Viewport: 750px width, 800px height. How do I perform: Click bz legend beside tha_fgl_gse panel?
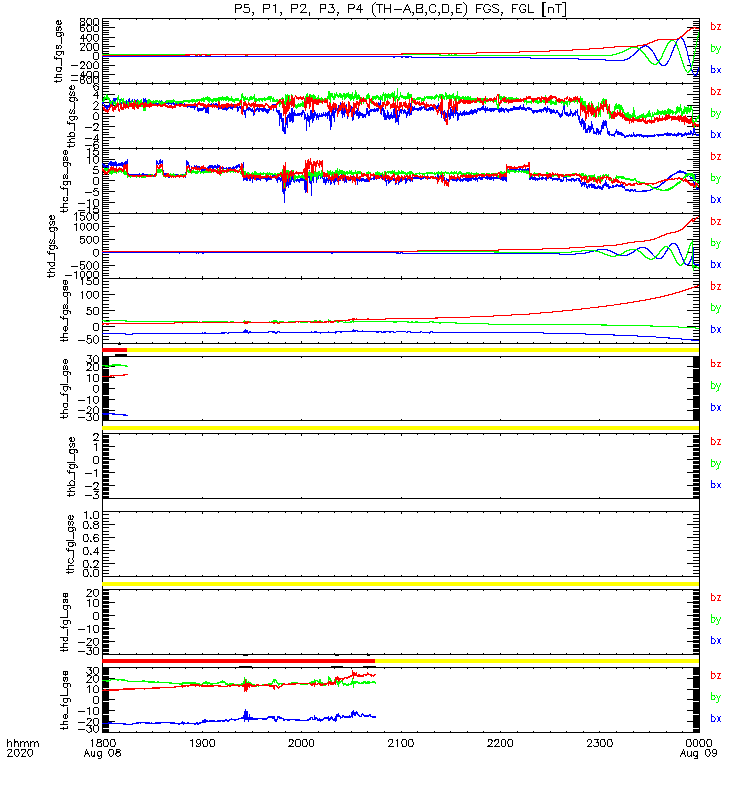click(716, 364)
